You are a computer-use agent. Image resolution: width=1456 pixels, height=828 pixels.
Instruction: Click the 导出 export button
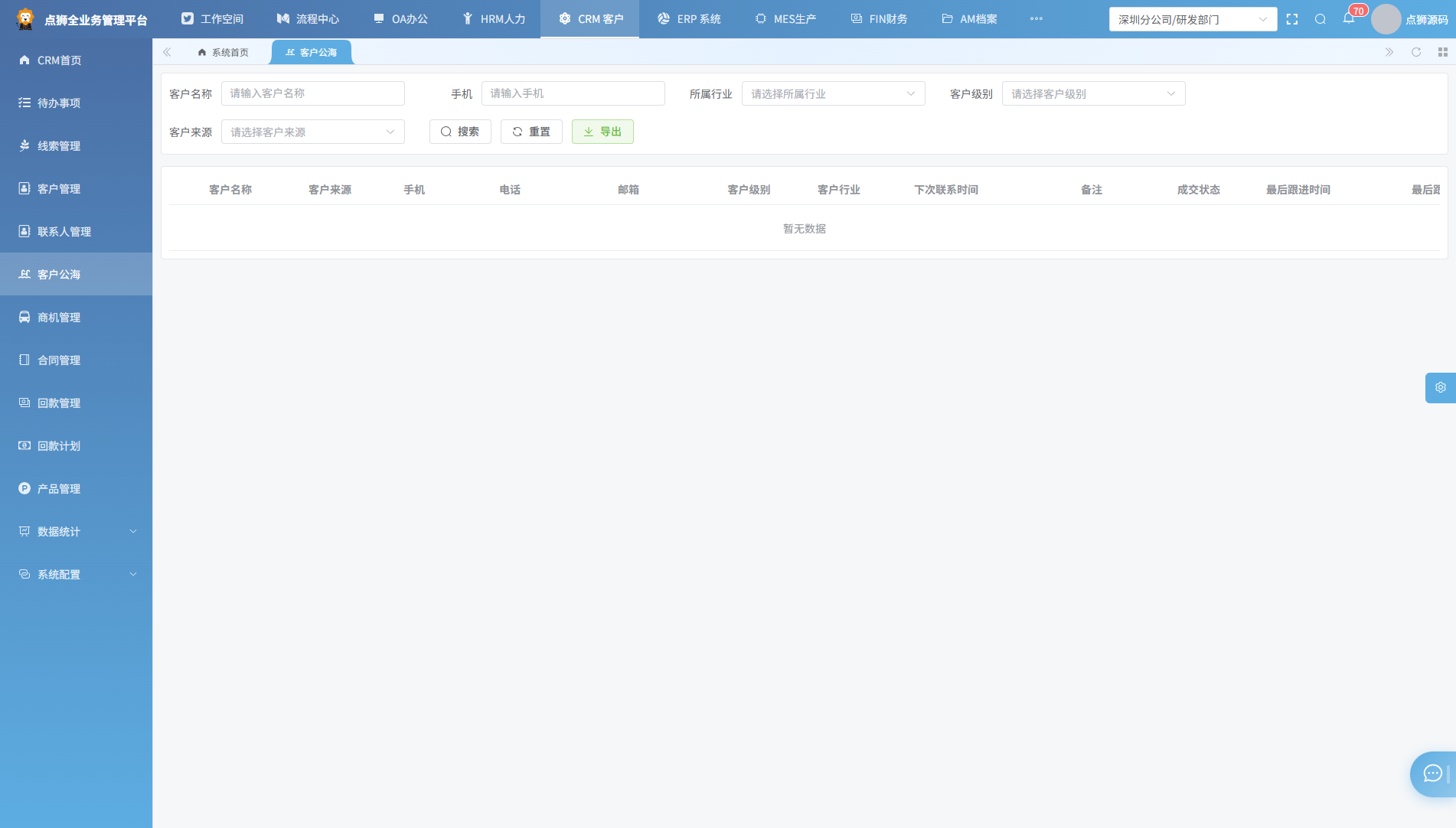click(x=602, y=132)
